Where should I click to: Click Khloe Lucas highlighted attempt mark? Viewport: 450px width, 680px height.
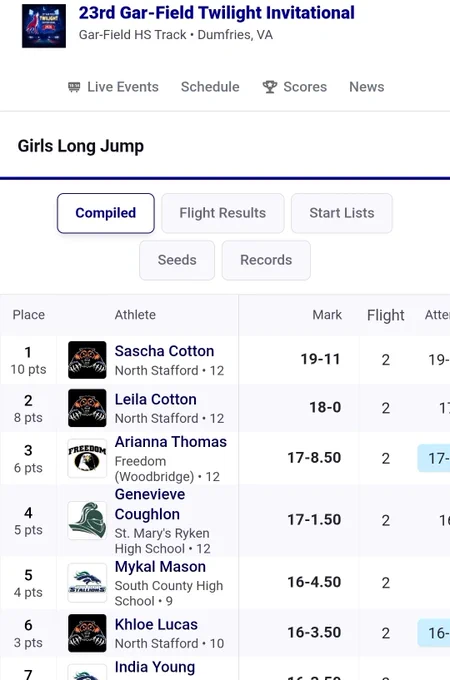point(434,633)
